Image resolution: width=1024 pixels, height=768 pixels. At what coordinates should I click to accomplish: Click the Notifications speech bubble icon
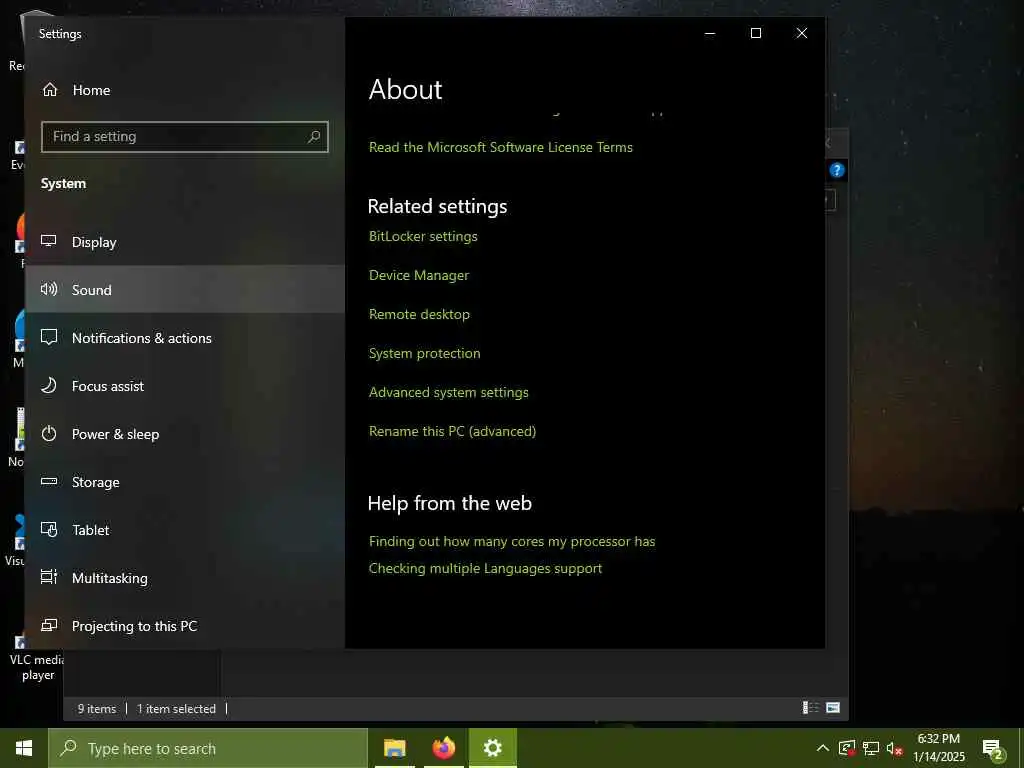(49, 337)
